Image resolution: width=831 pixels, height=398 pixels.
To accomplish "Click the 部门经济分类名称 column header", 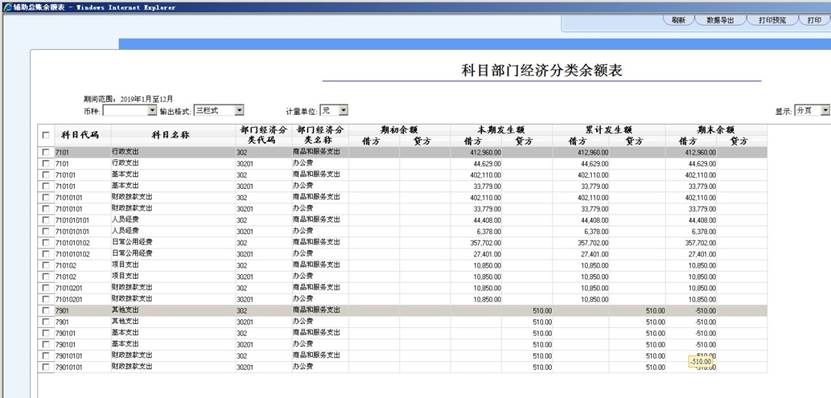I will (320, 135).
